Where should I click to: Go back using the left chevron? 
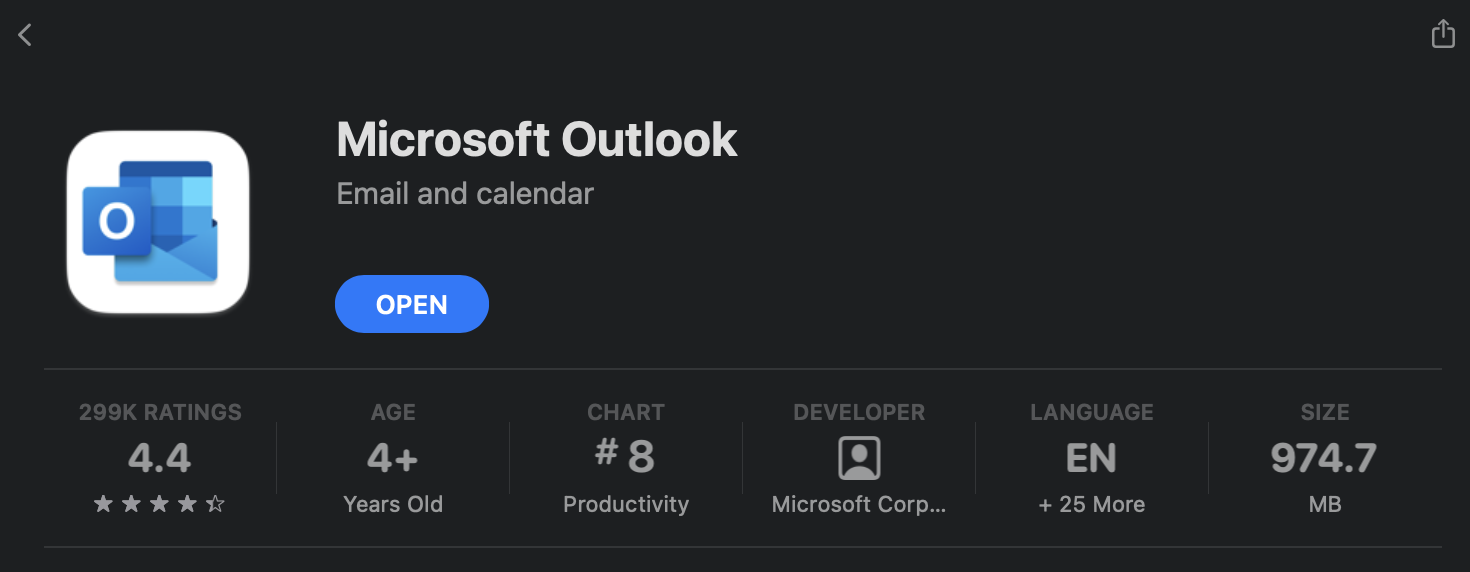(25, 35)
